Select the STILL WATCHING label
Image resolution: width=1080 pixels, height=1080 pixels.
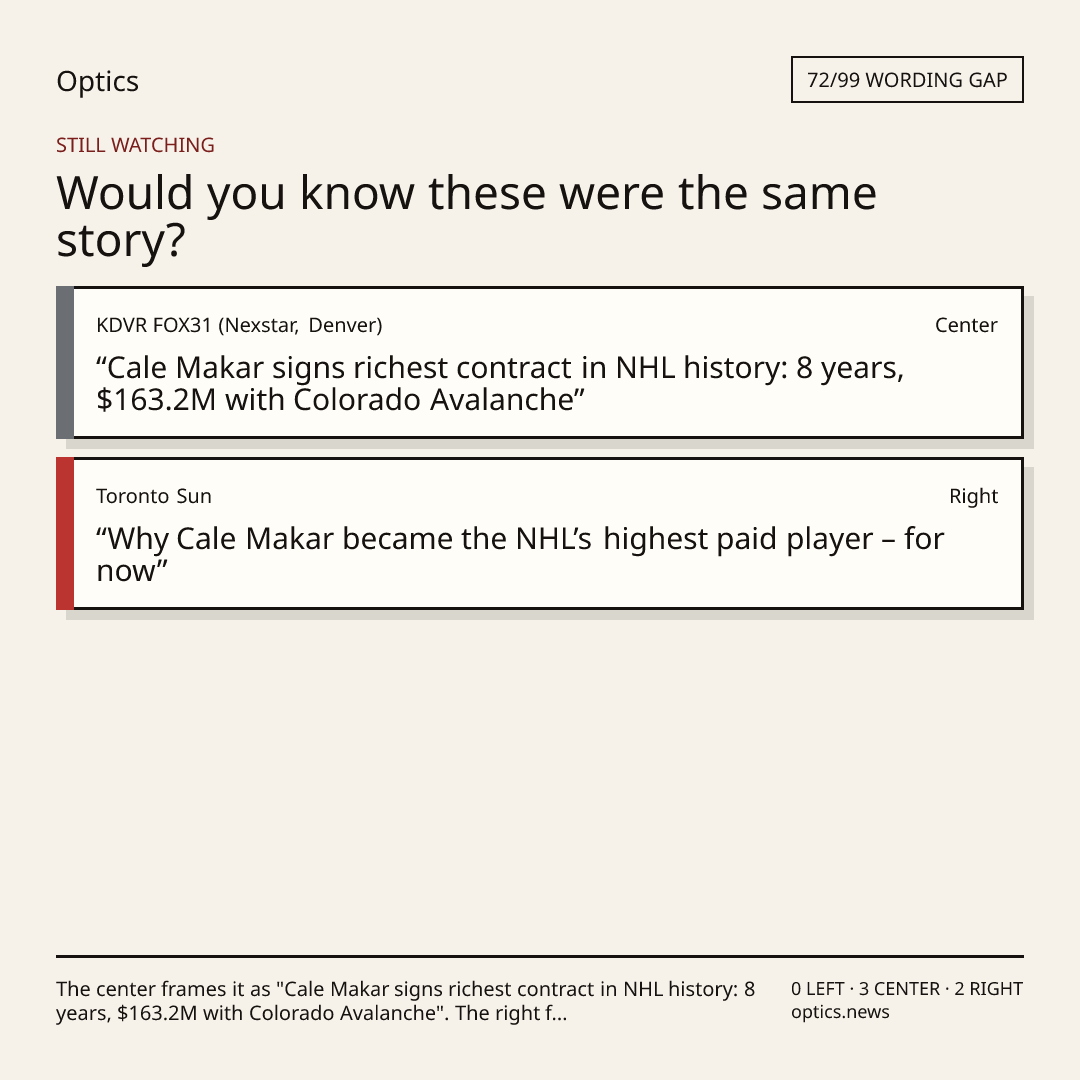point(135,145)
